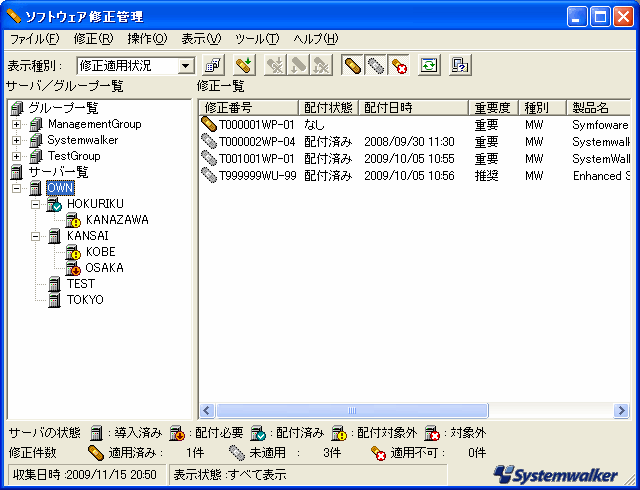
Task: Click the grey bandage icon of T001001WP-01
Action: (x=209, y=158)
